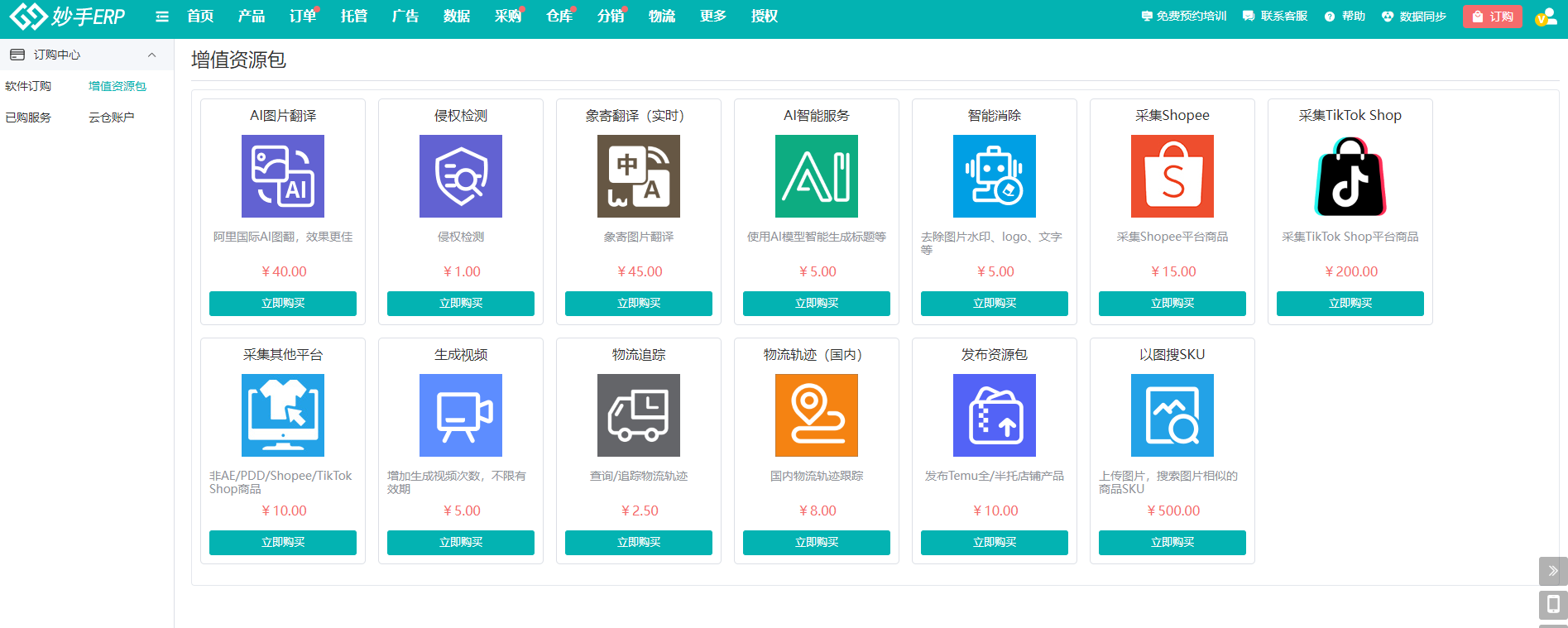Open the 数据 menu
The height and width of the screenshot is (628, 1568).
click(x=457, y=17)
